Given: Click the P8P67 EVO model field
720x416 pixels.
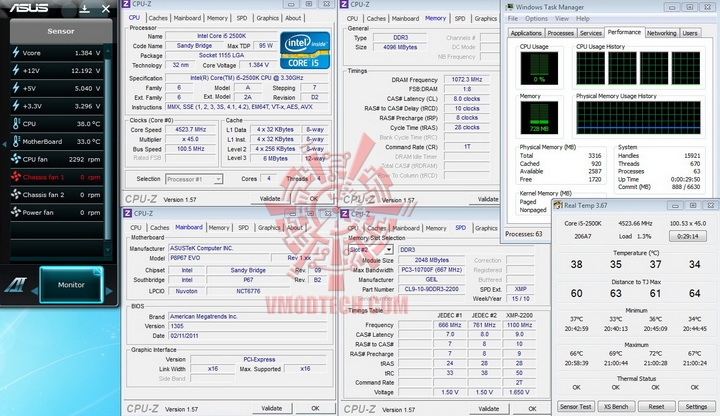Looking at the screenshot, I should pyautogui.click(x=218, y=258).
